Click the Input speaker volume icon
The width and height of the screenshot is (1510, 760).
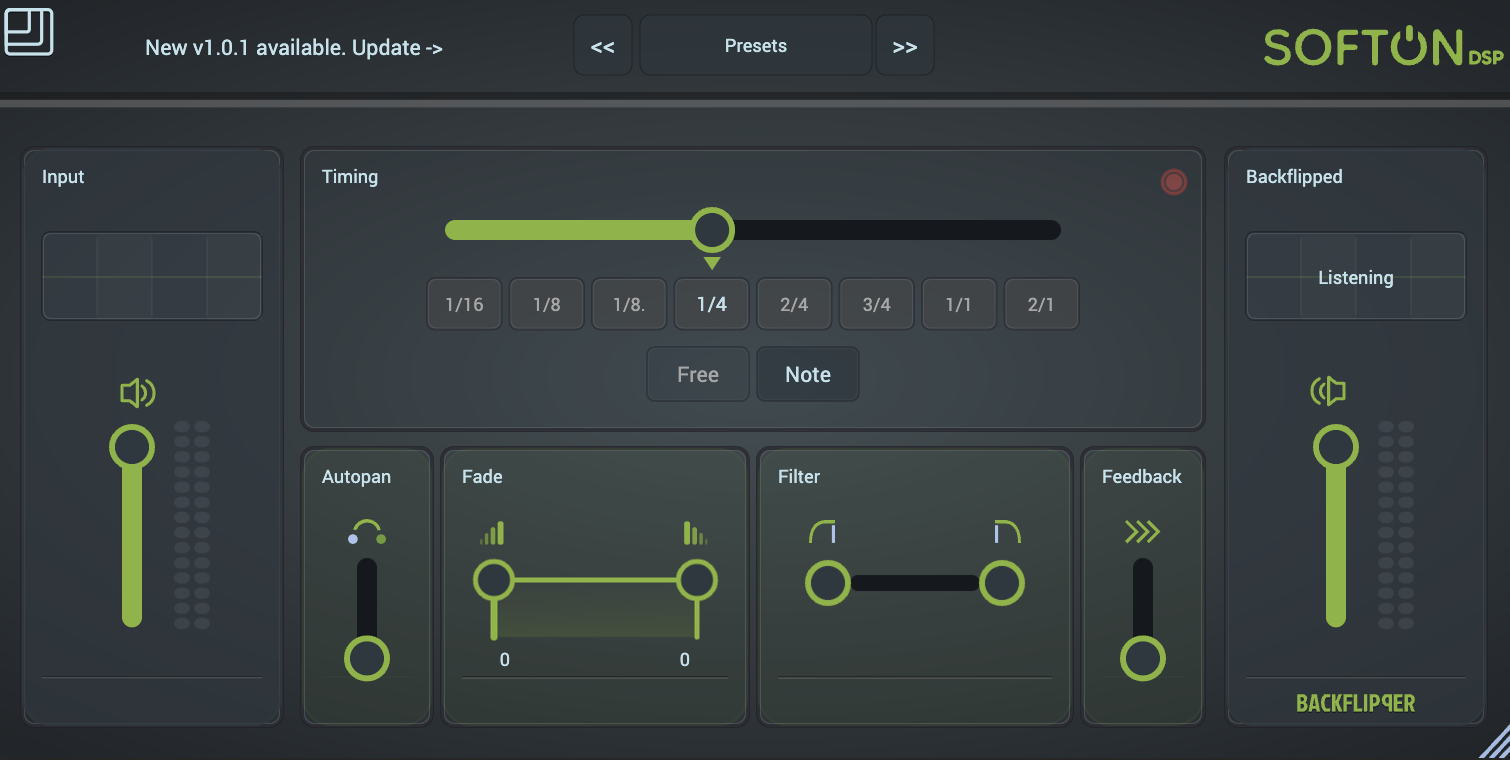[138, 393]
